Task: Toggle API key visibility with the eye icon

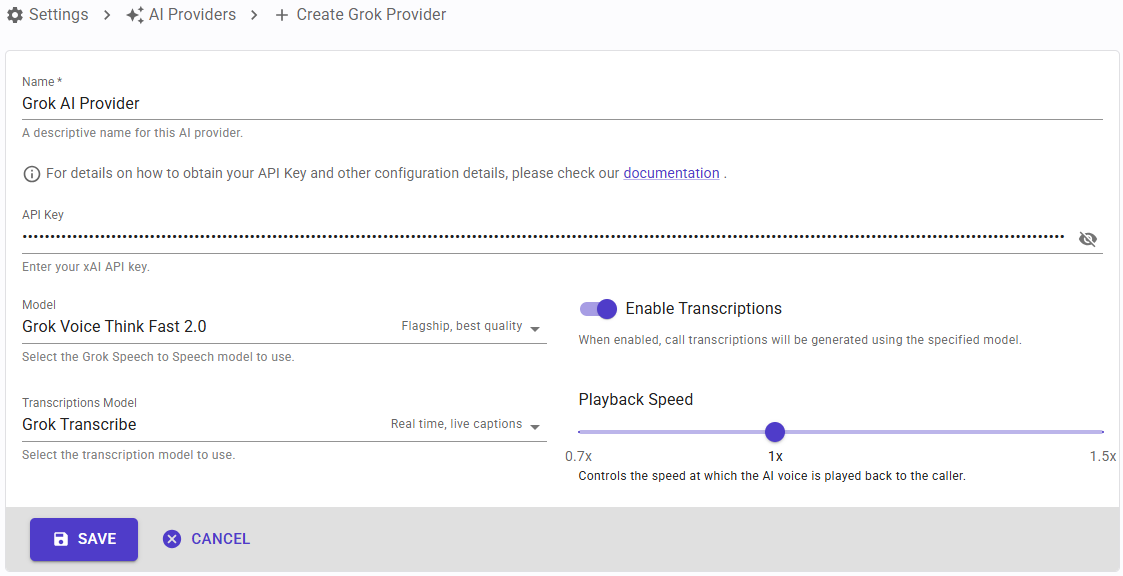Action: [x=1087, y=239]
